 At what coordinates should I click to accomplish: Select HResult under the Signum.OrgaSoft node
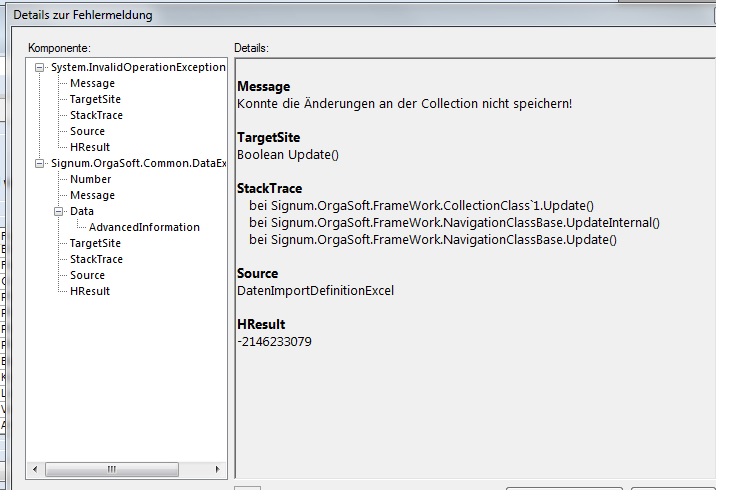[x=90, y=292]
